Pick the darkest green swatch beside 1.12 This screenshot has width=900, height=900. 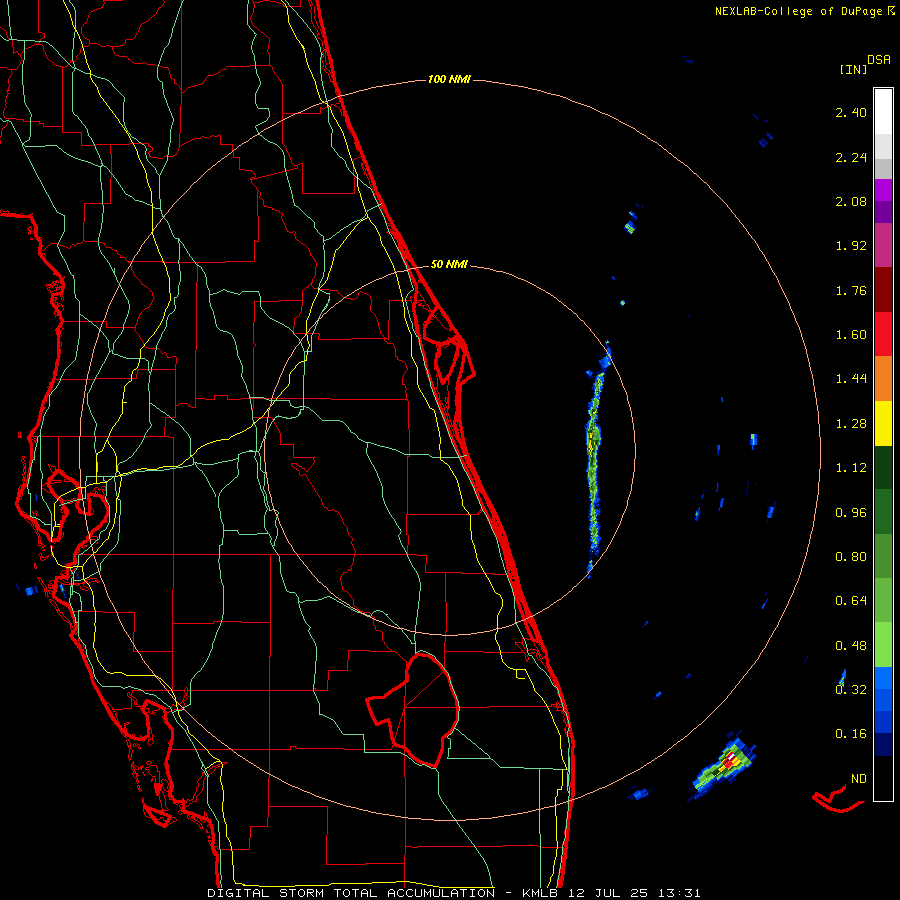883,467
